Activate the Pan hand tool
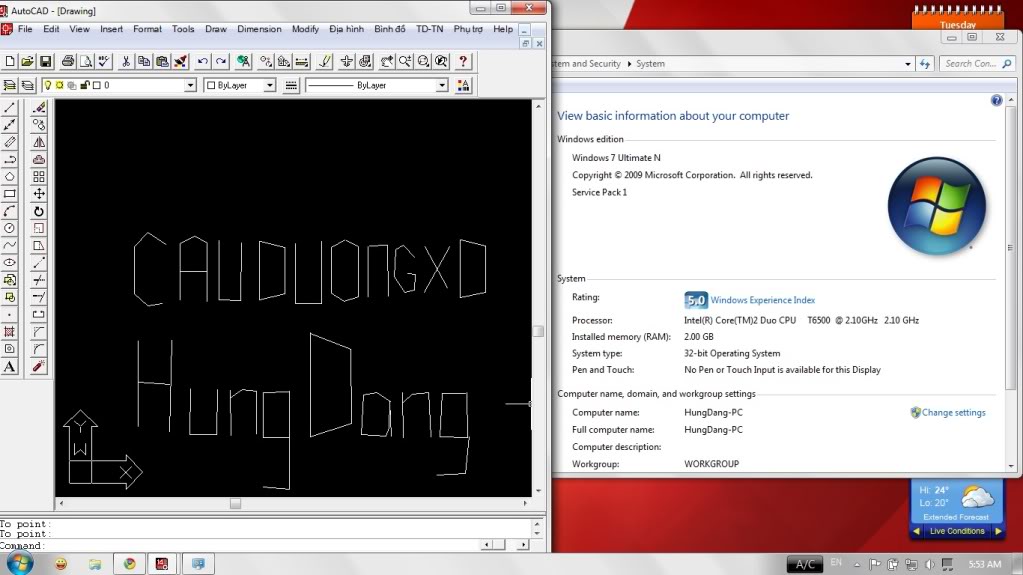This screenshot has width=1023, height=575. coord(387,61)
